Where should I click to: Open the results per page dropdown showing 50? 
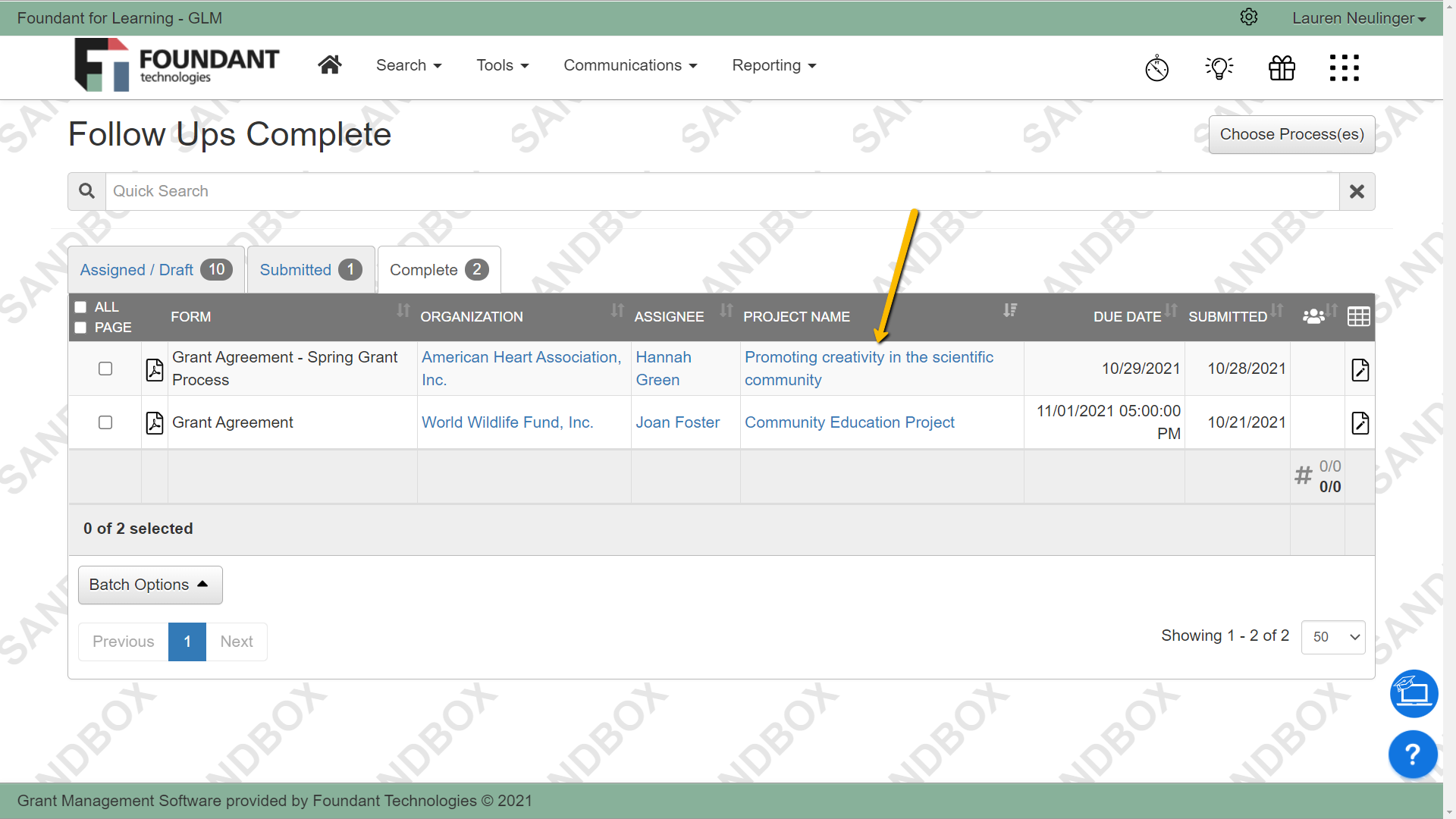click(x=1332, y=637)
